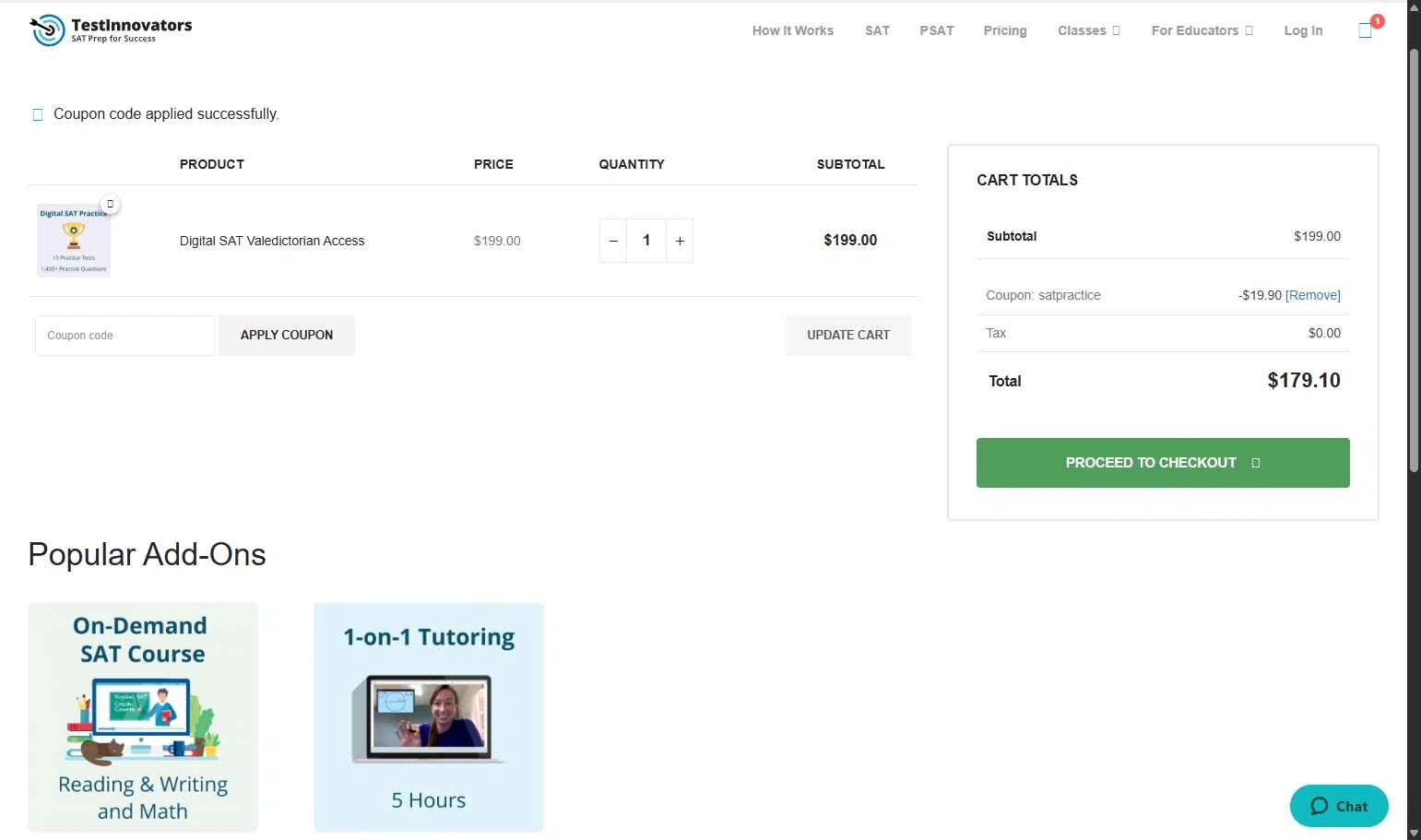
Task: Open the shopping cart icon in header
Action: click(1366, 30)
